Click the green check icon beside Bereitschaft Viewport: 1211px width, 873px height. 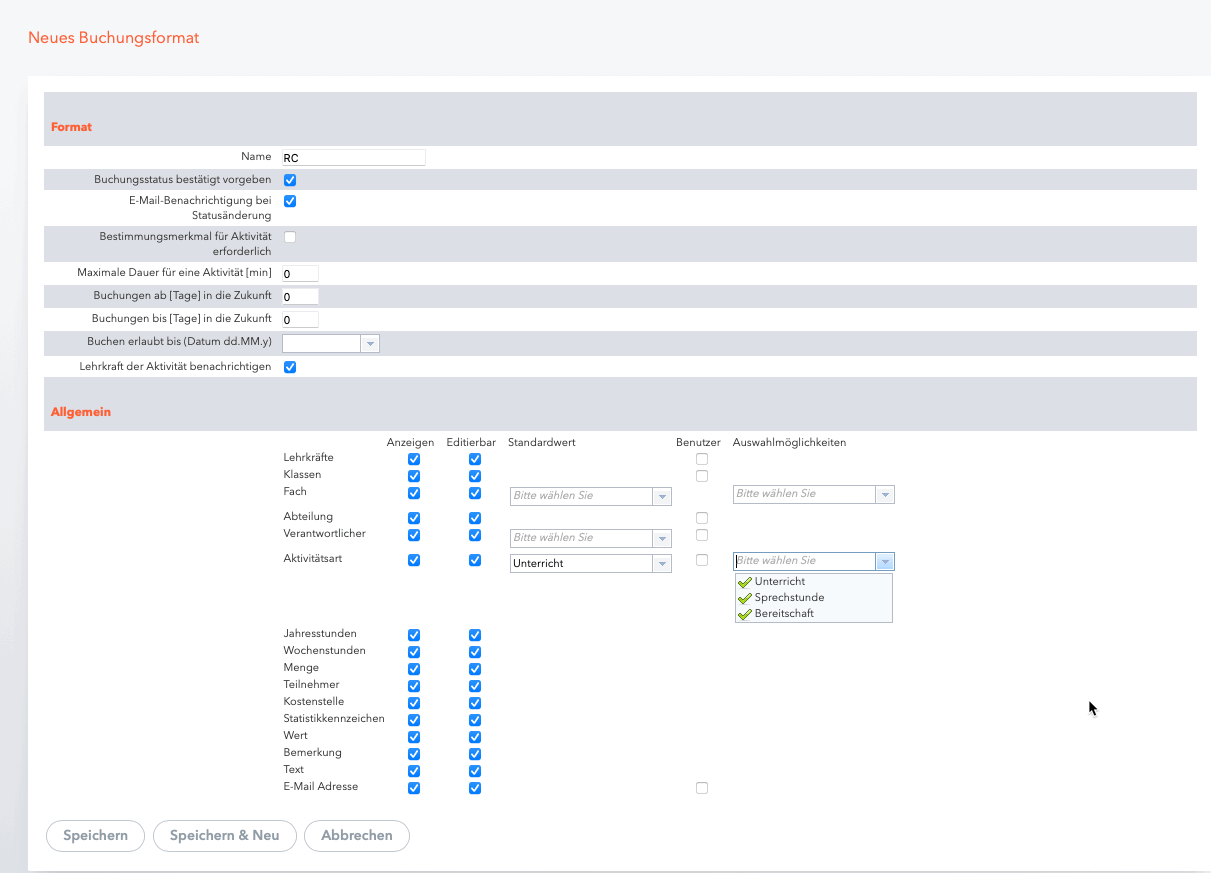point(744,614)
